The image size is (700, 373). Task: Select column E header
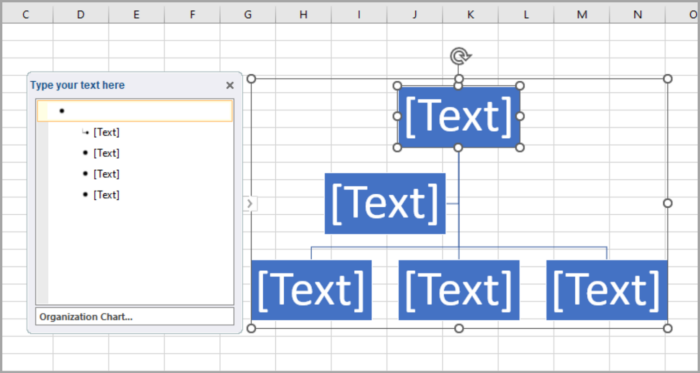[136, 15]
